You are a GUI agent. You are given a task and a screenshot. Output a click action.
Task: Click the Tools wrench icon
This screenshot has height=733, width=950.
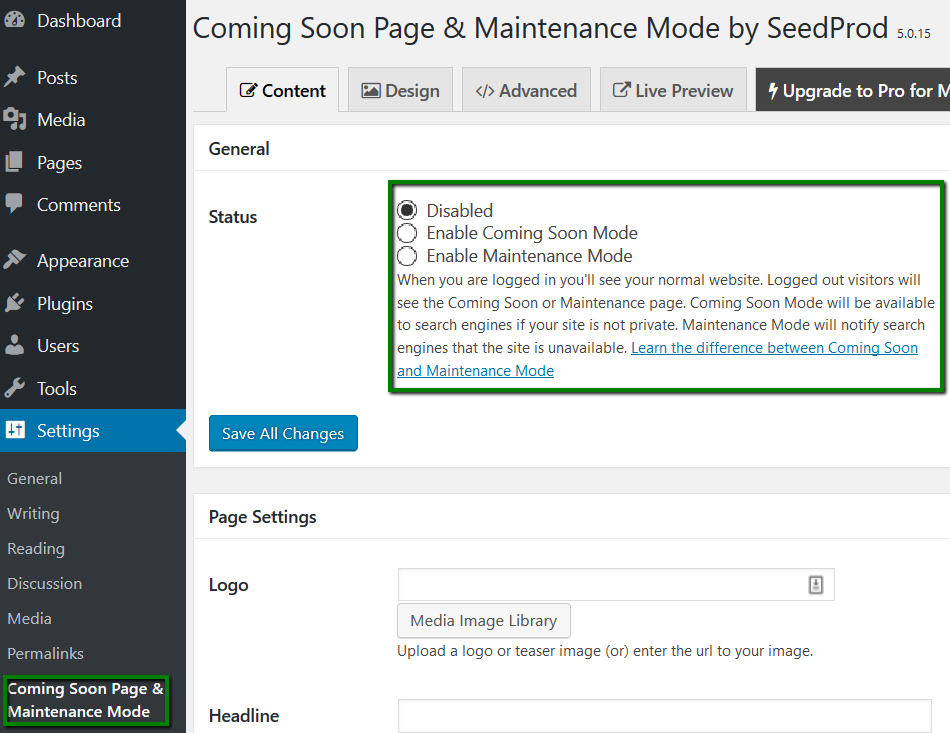(x=14, y=388)
